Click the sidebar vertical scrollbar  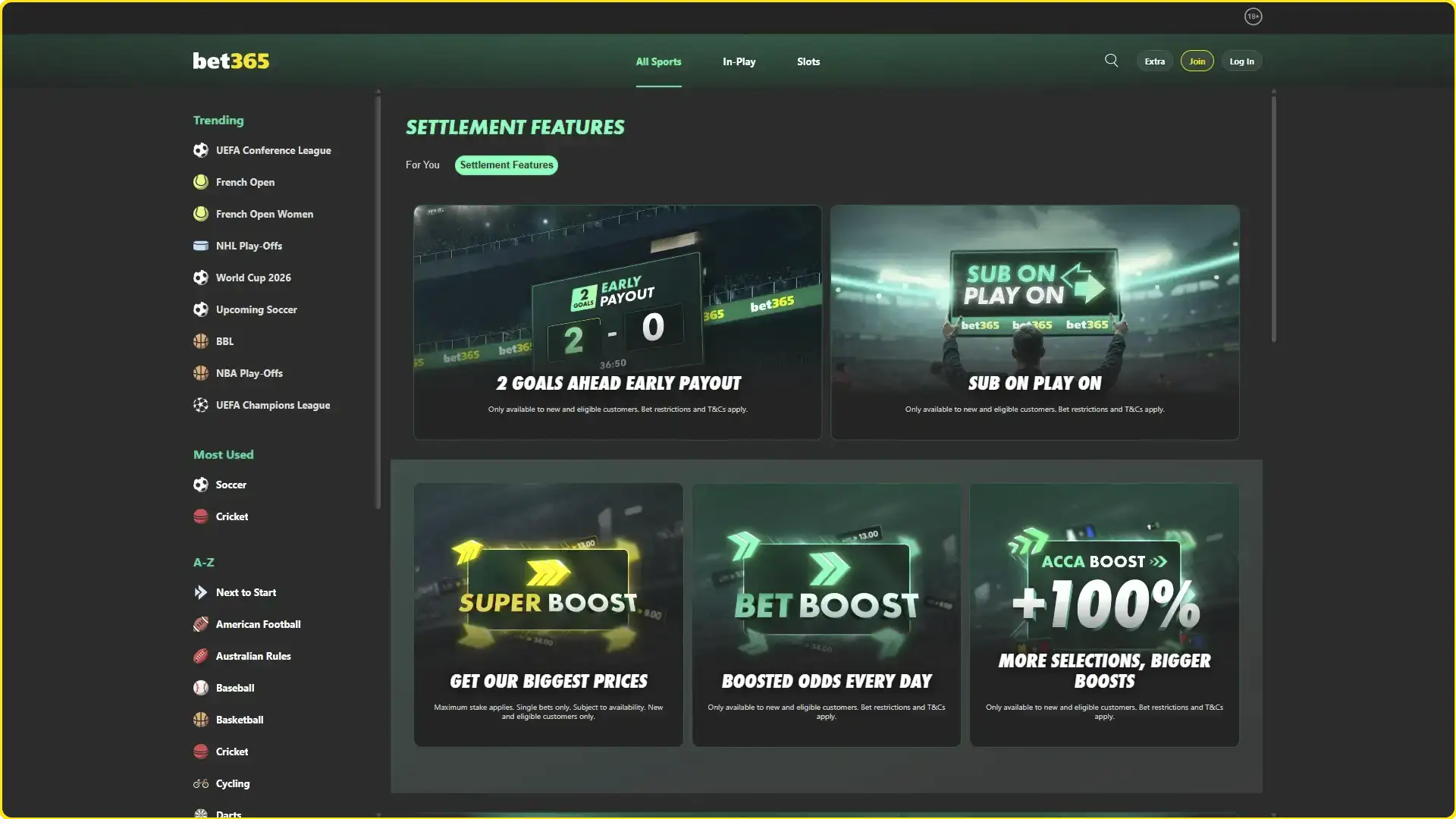click(378, 301)
